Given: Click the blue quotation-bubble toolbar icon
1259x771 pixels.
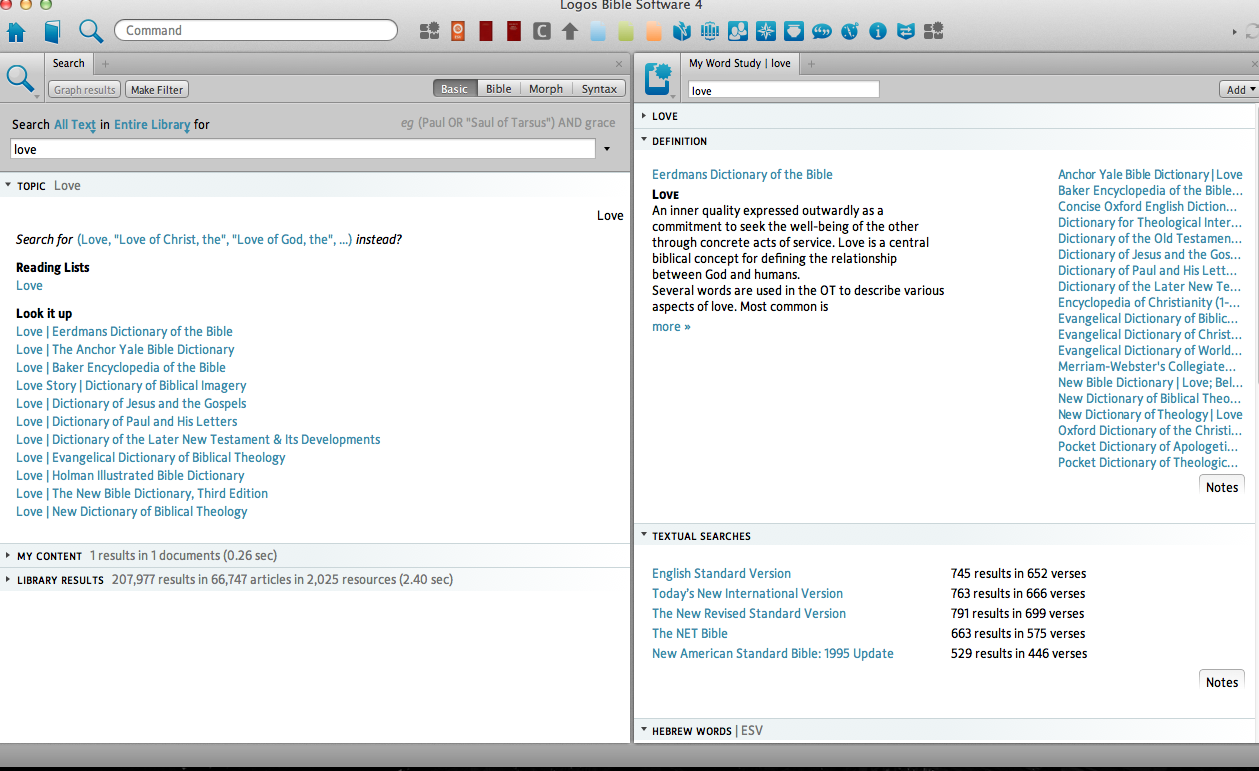Looking at the screenshot, I should click(x=822, y=31).
